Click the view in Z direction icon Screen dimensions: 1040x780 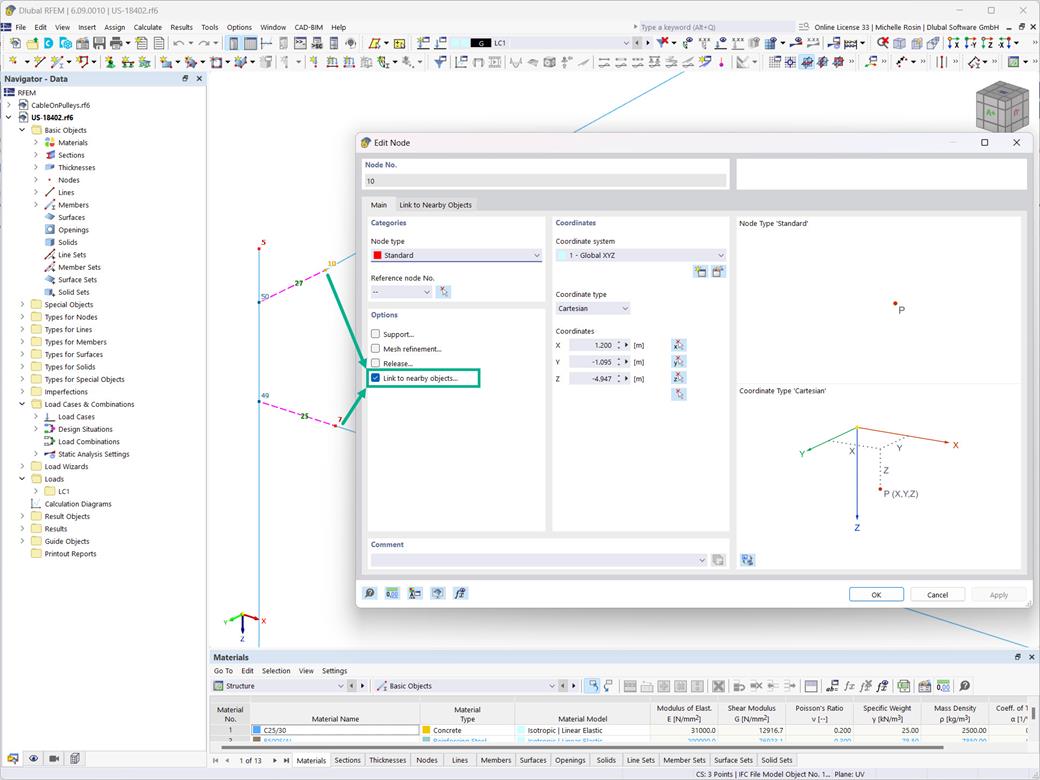click(987, 43)
